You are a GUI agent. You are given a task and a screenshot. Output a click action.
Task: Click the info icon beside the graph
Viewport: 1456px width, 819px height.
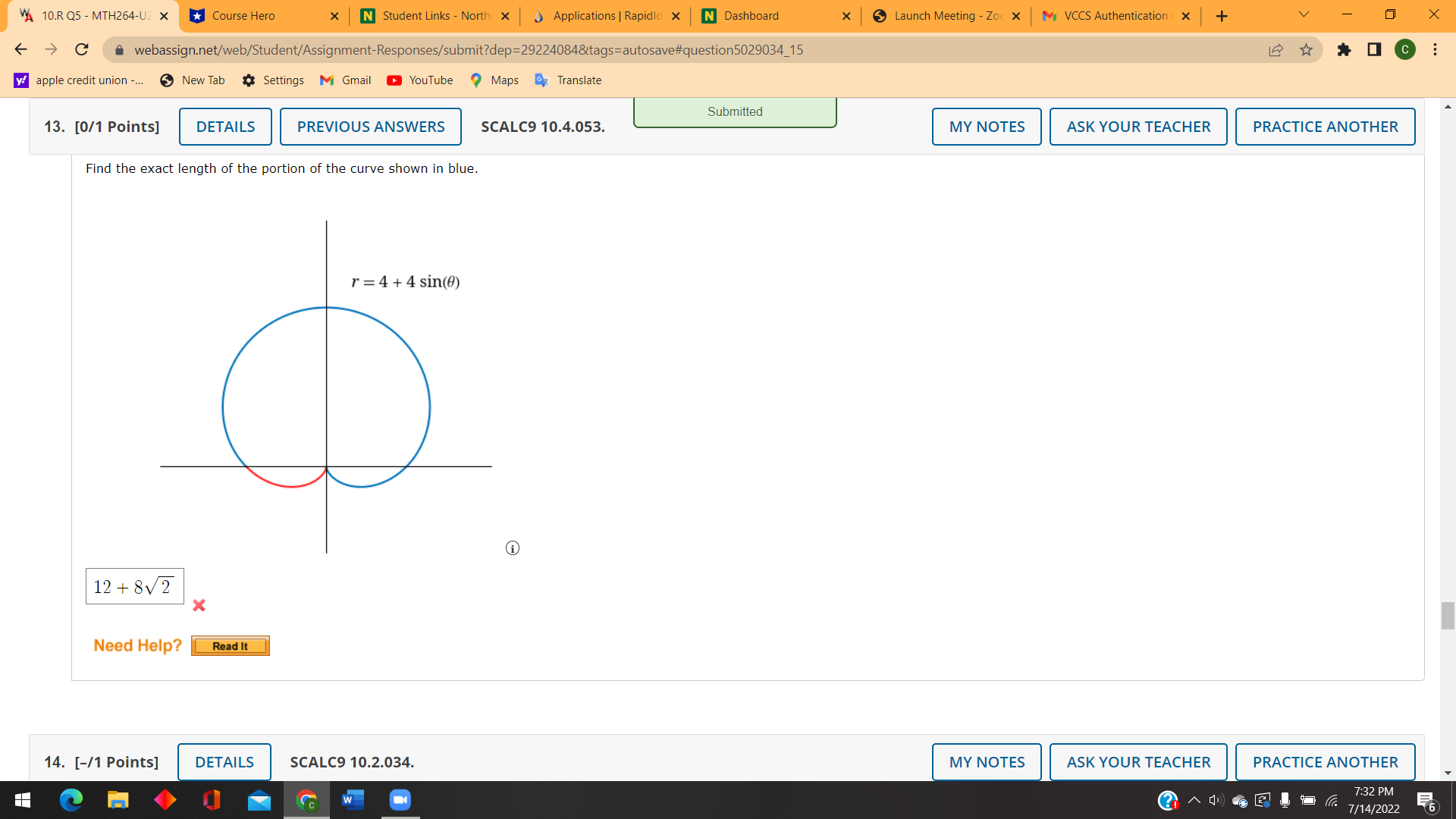513,548
